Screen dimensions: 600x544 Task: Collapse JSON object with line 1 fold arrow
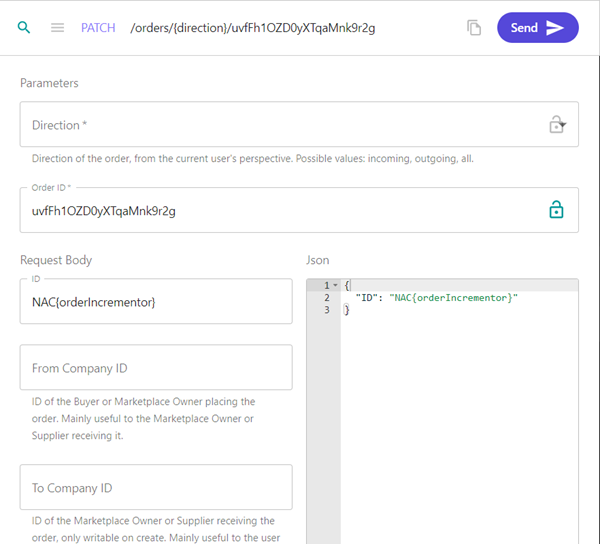pyautogui.click(x=335, y=285)
